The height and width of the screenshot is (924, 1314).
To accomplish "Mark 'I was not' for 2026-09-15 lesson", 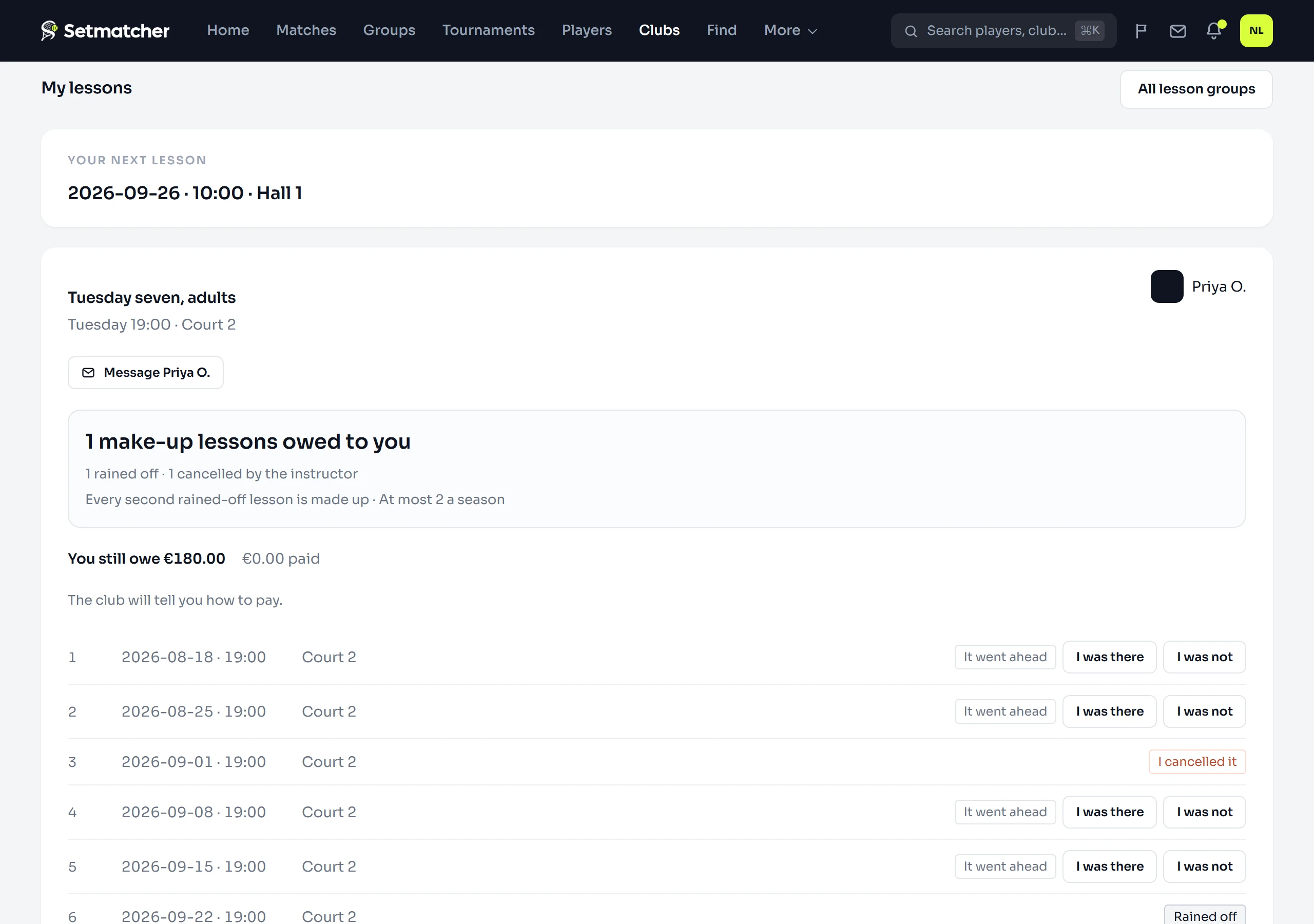I will point(1204,867).
